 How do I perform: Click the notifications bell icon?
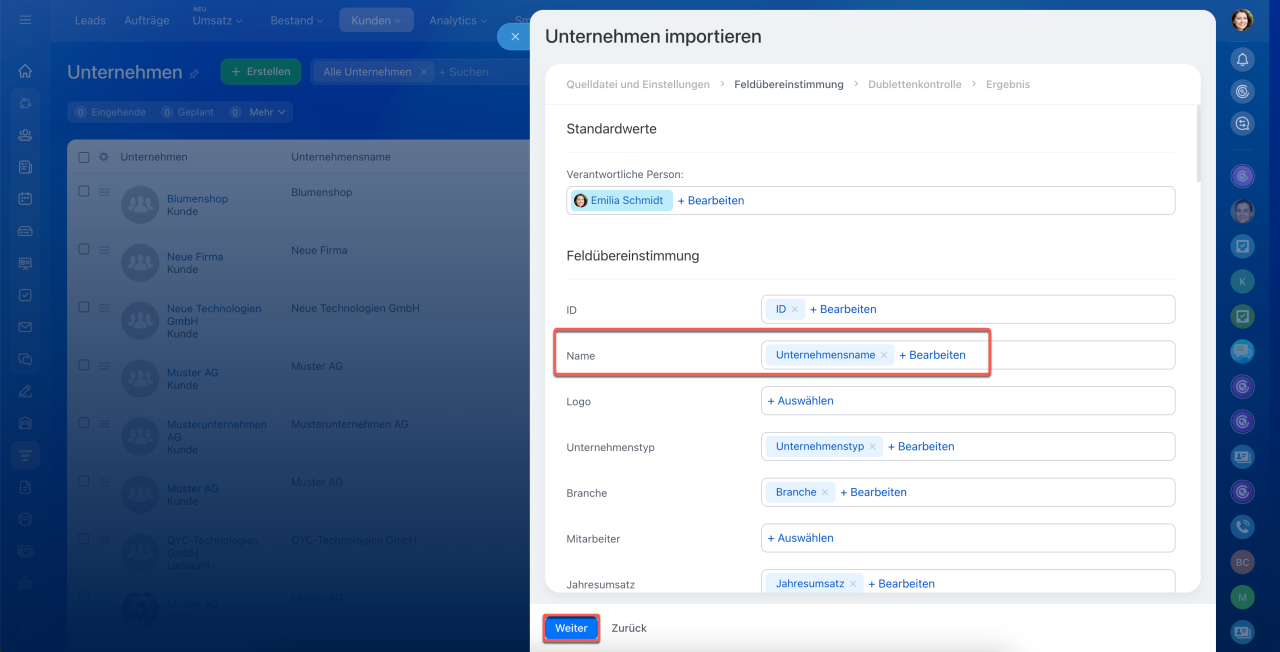tap(1242, 59)
